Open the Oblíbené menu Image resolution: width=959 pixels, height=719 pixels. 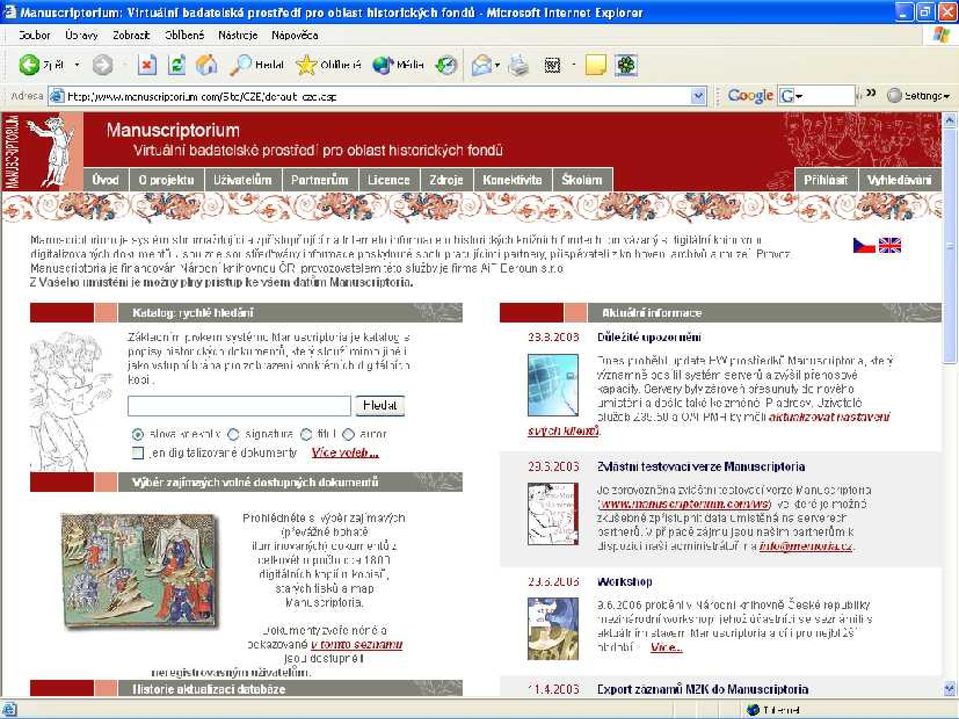[x=185, y=35]
